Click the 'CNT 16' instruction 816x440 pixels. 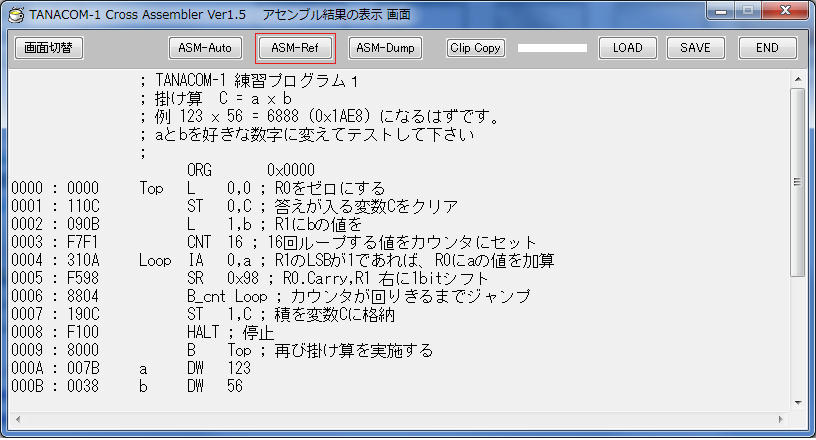click(214, 242)
